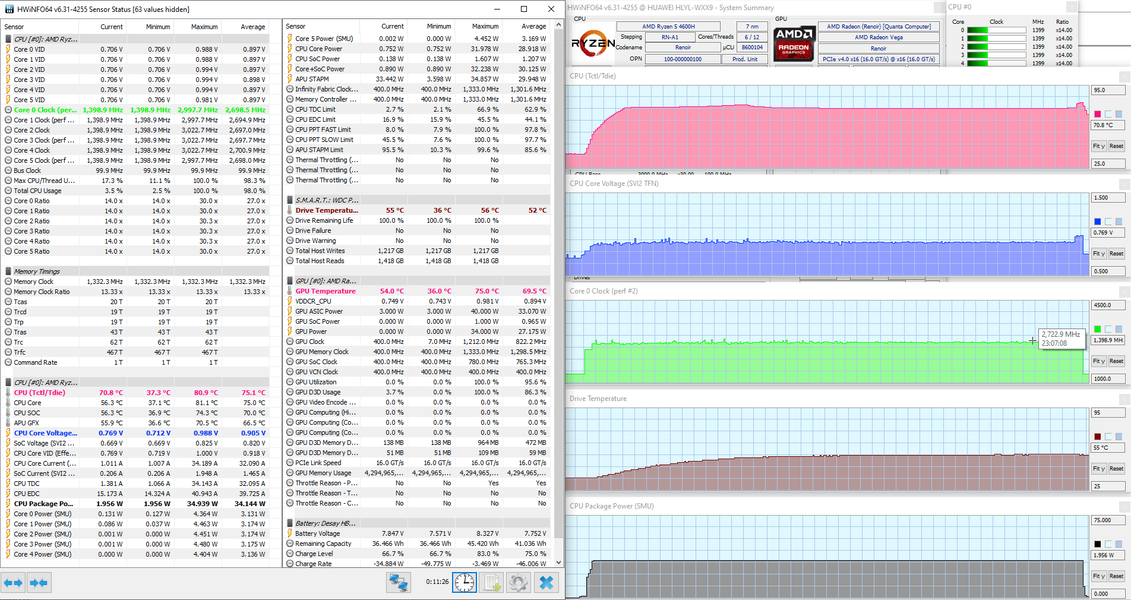The image size is (1131, 600).
Task: Click the Maximum column header in right pane
Action: [485, 27]
